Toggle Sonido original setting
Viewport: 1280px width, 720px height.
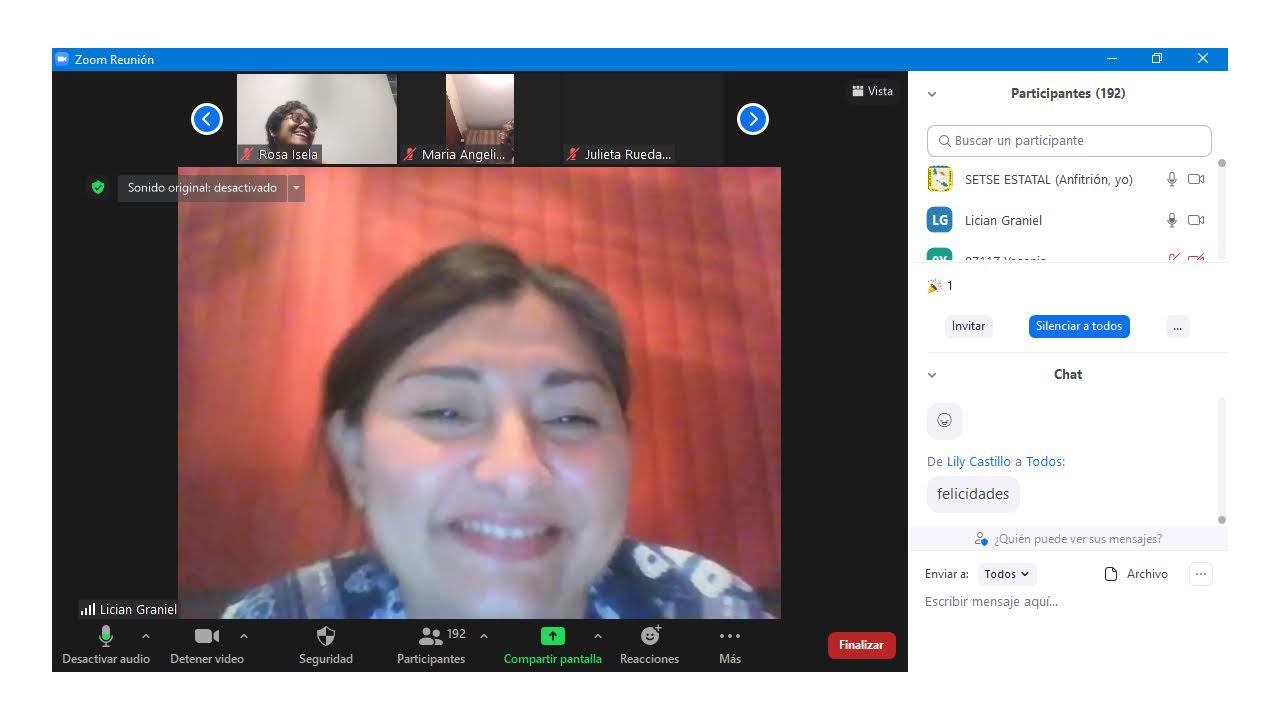[202, 188]
